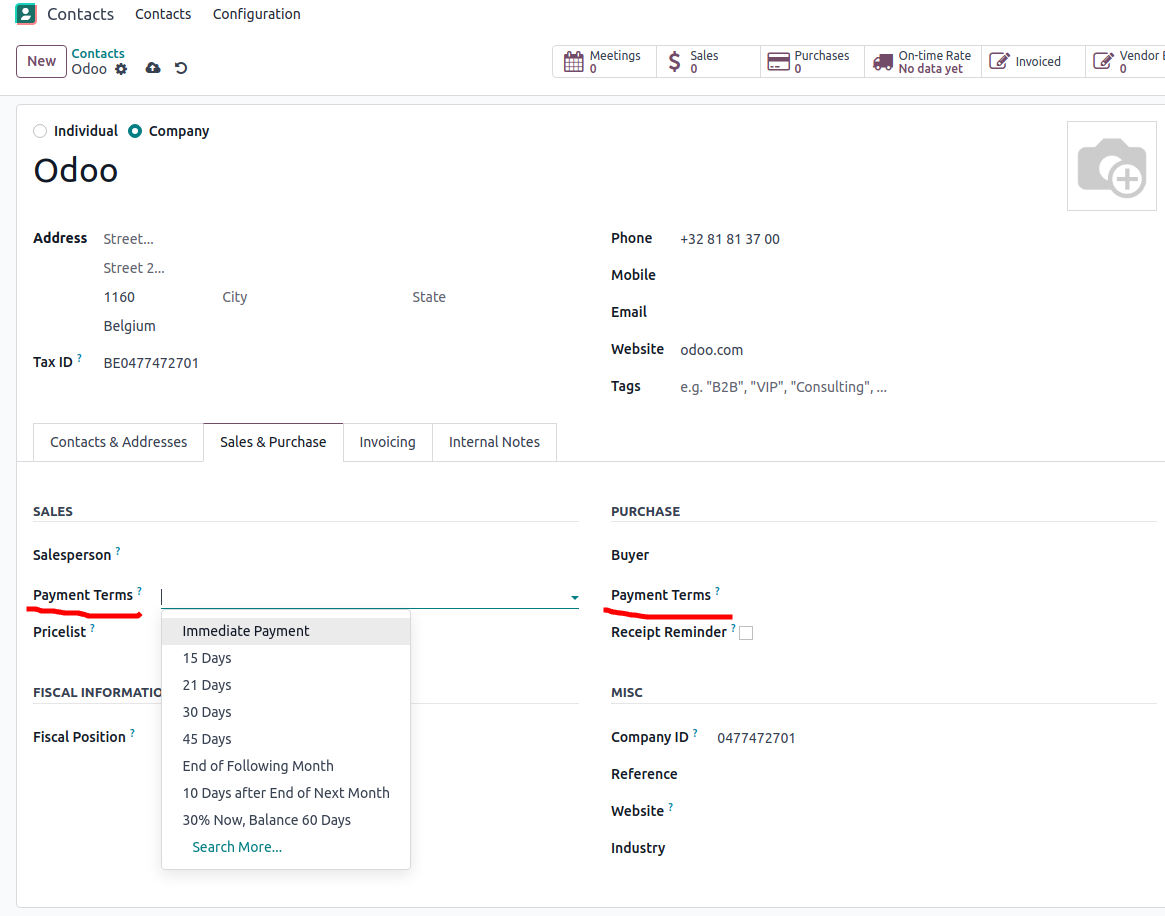Click the Contacts app title

80,14
